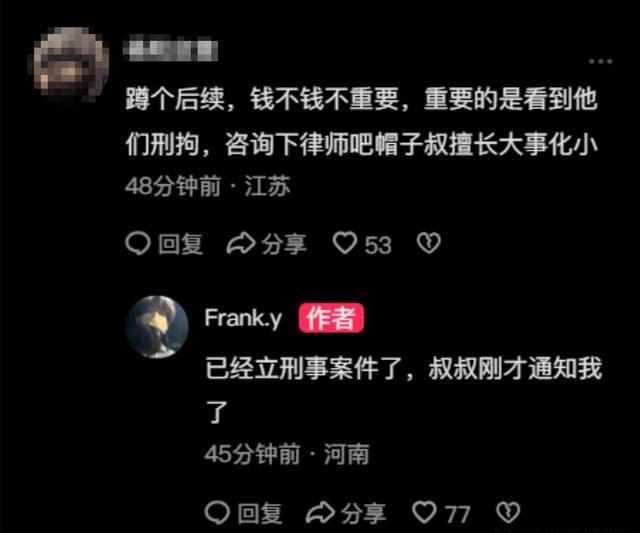Like the top comment with 53 likes
This screenshot has width=640, height=533.
[x=345, y=243]
